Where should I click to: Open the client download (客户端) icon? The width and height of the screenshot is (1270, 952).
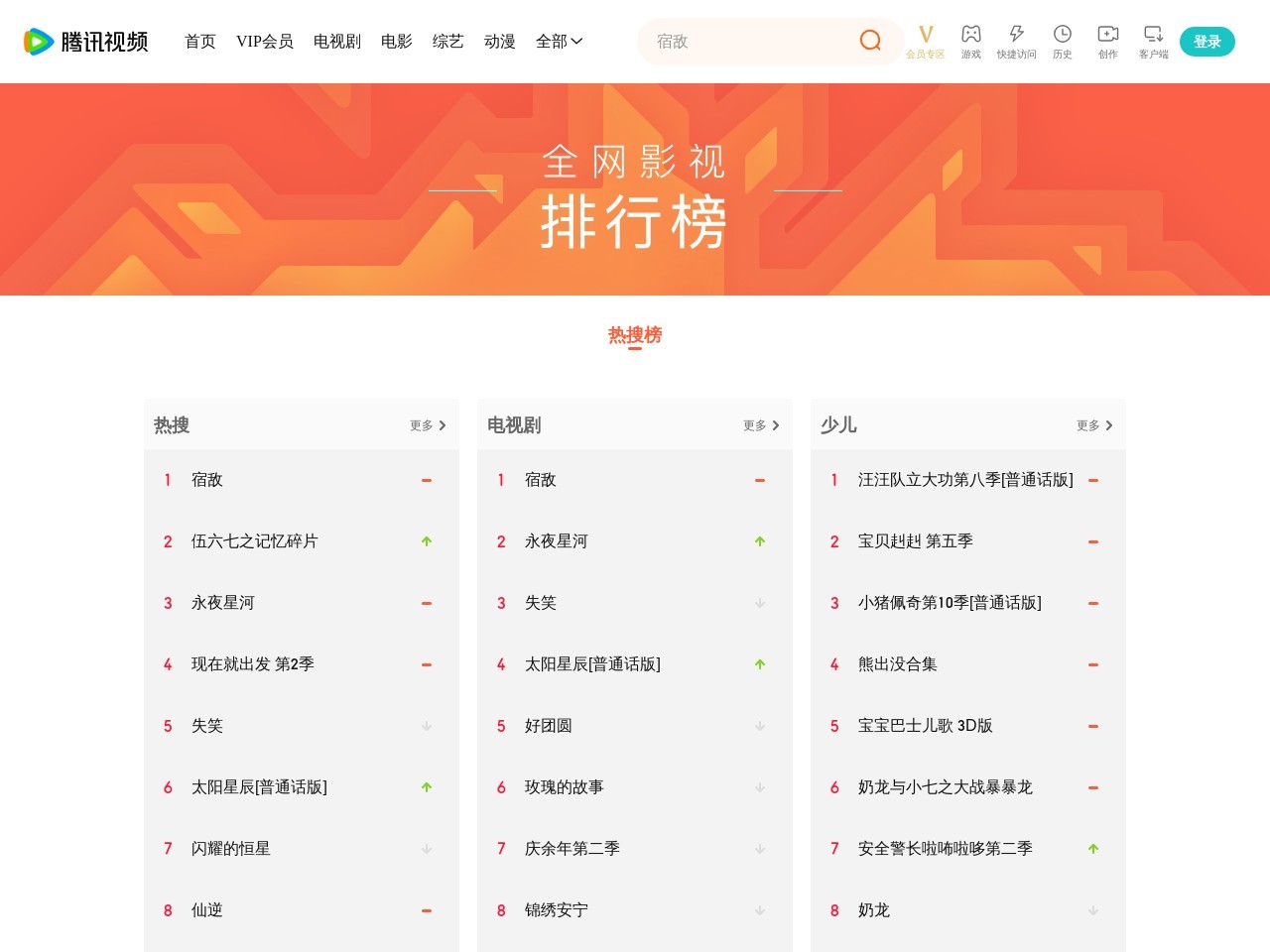[1153, 42]
